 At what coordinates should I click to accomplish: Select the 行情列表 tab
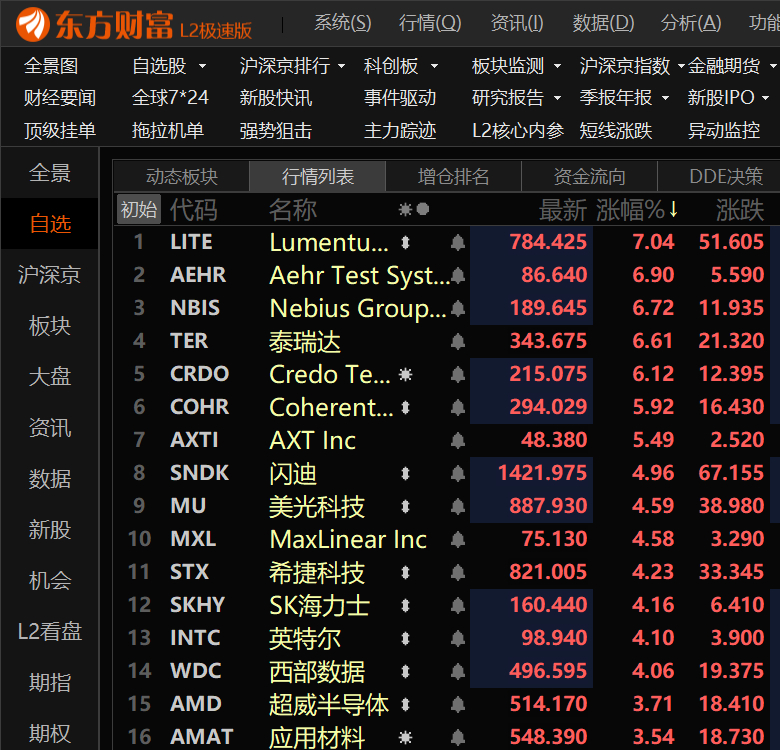pos(318,177)
